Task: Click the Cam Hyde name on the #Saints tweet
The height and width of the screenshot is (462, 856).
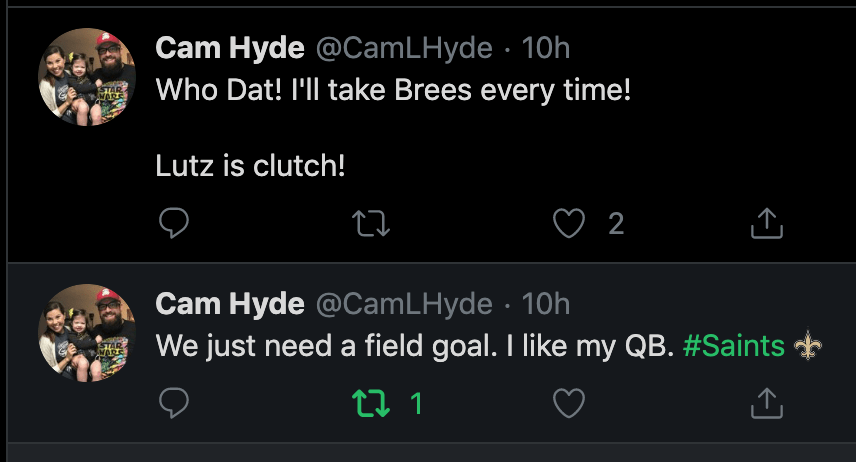Action: point(230,303)
